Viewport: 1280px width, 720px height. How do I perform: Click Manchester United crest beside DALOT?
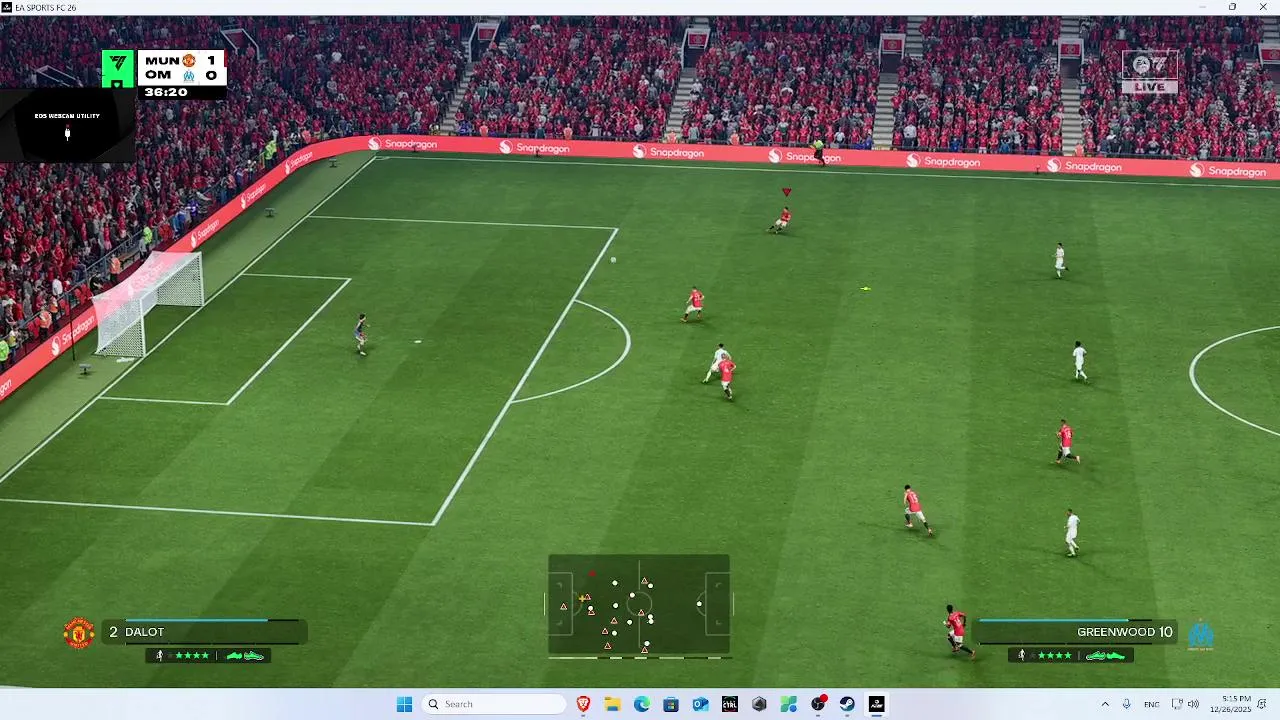79,633
